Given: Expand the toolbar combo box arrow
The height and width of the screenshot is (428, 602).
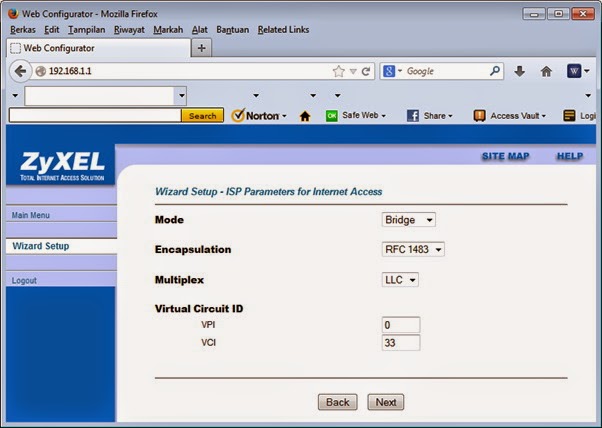Looking at the screenshot, I should [x=181, y=96].
